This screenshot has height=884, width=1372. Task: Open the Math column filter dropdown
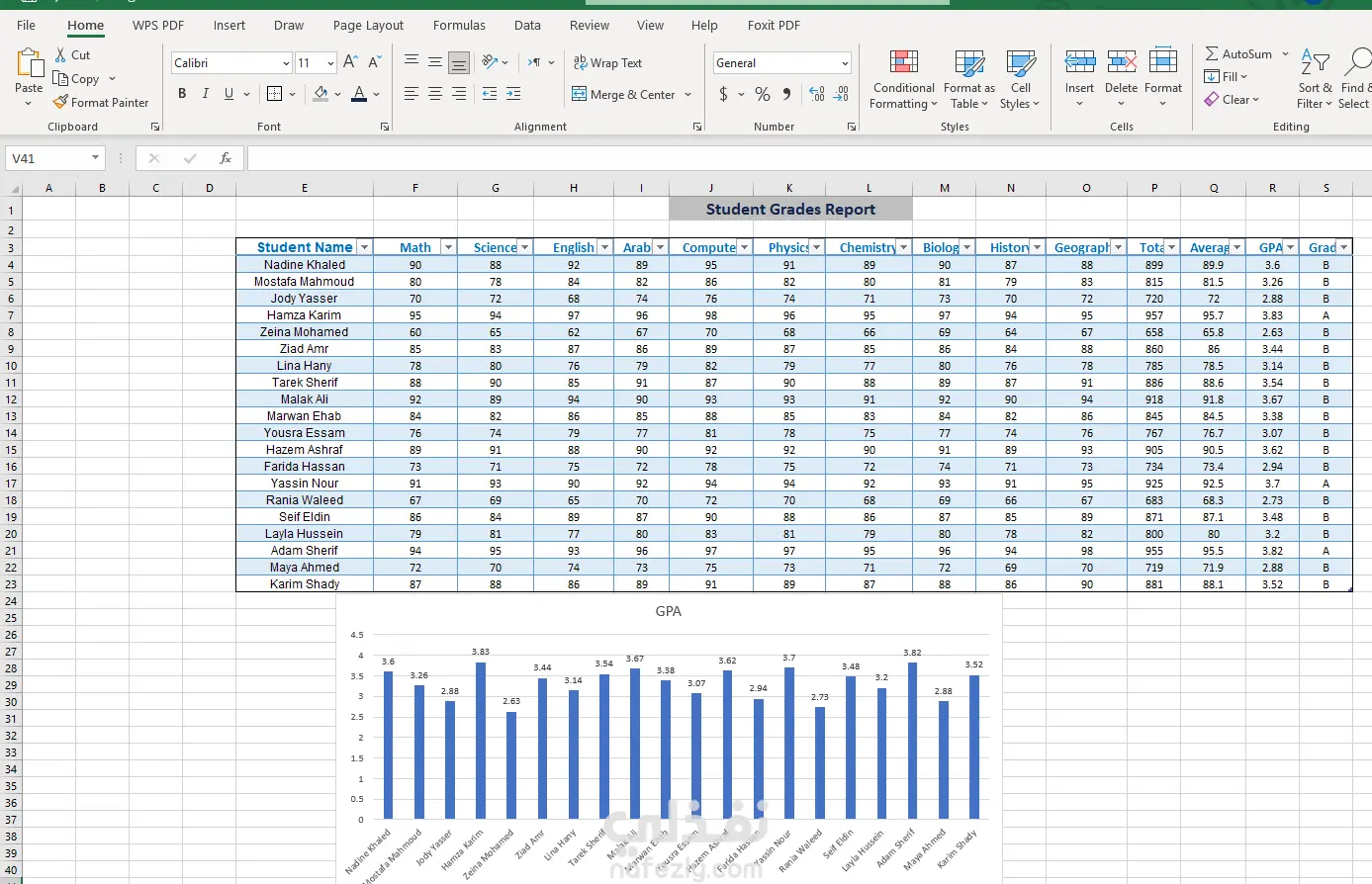coord(448,247)
